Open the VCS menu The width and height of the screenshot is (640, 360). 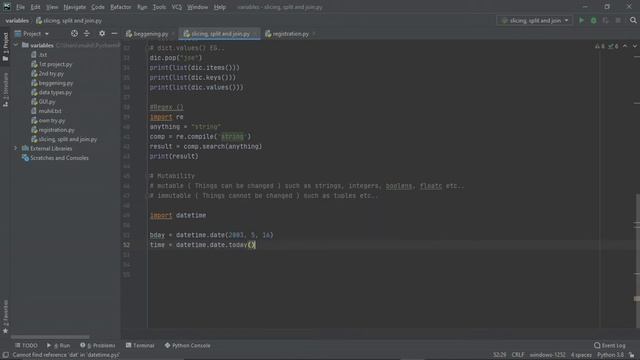click(x=176, y=7)
